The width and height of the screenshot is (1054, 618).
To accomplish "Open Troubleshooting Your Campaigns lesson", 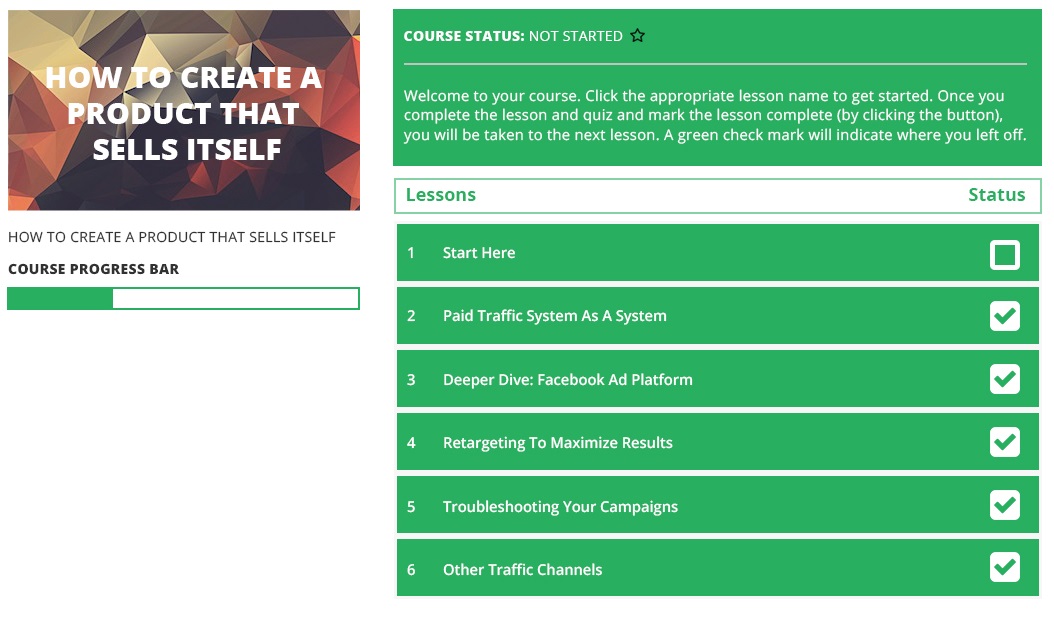I will point(560,507).
